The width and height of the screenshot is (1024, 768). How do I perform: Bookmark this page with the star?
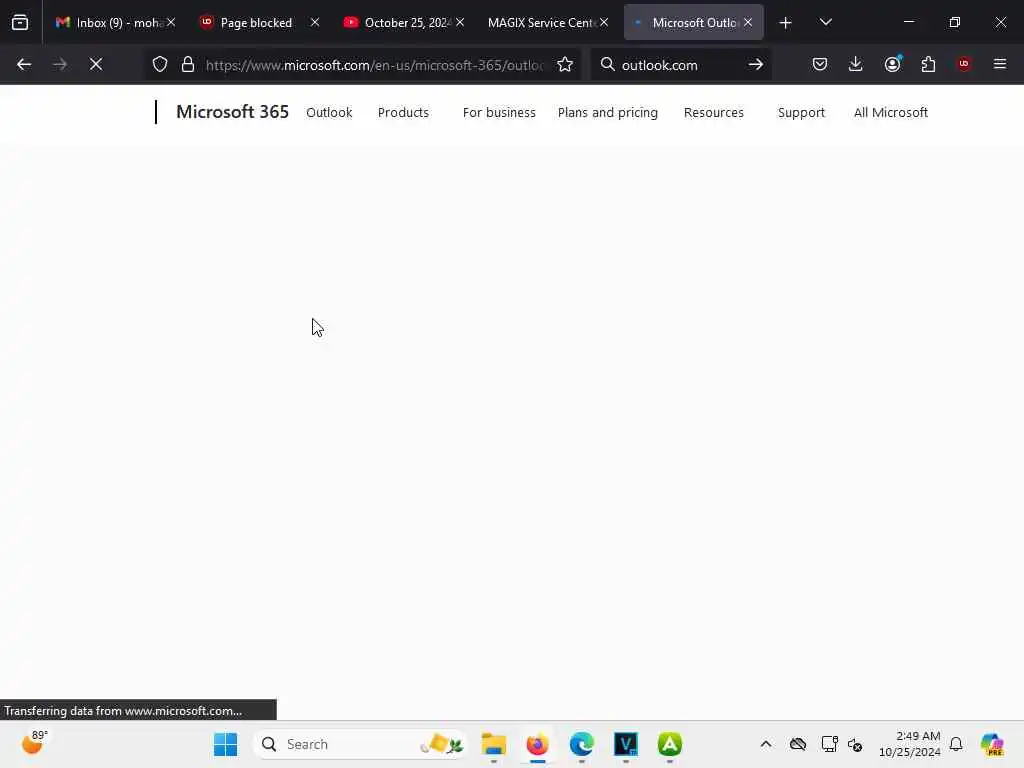(x=565, y=64)
